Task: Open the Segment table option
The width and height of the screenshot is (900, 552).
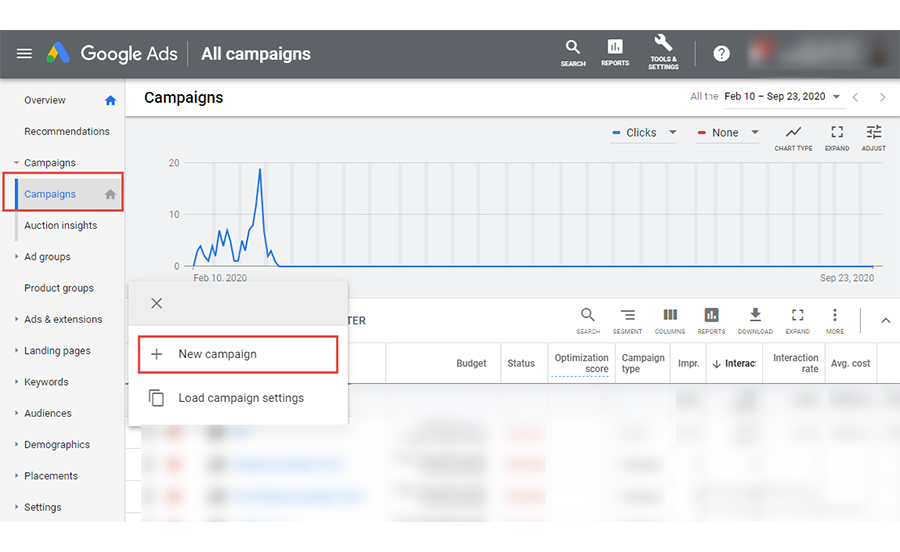Action: (x=627, y=321)
